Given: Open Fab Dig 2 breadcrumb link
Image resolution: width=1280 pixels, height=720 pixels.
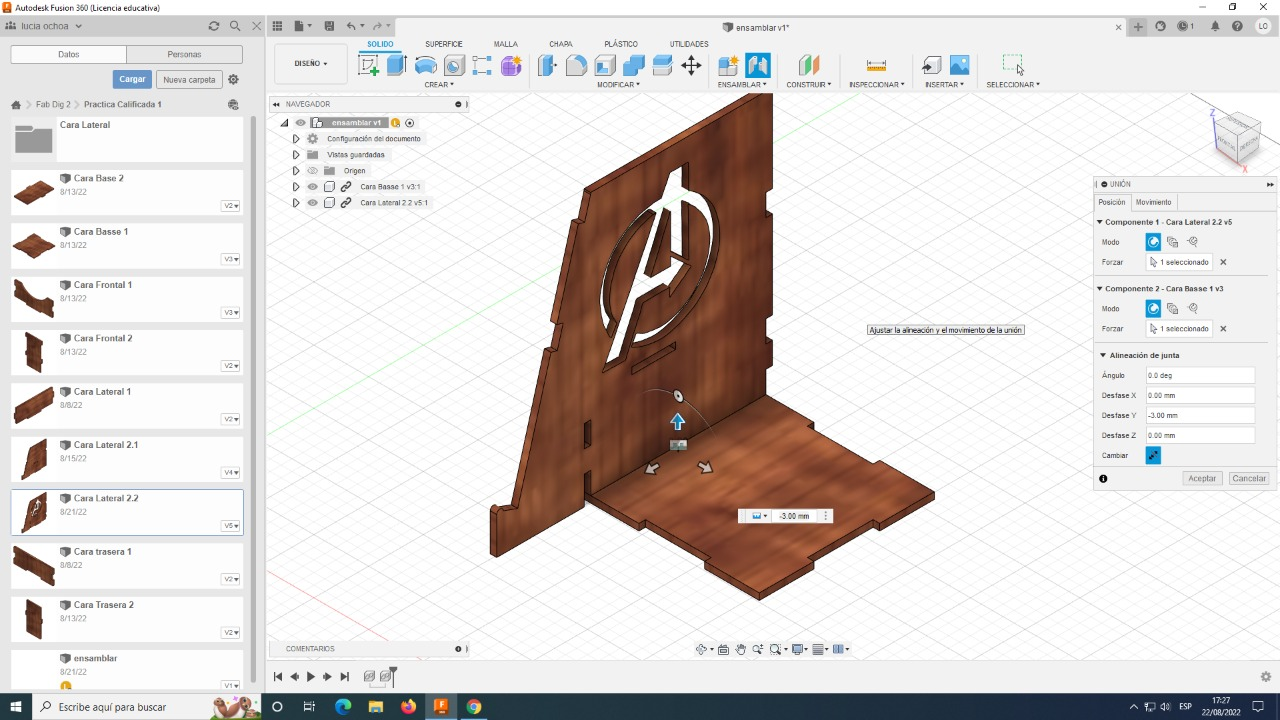Looking at the screenshot, I should click(53, 104).
